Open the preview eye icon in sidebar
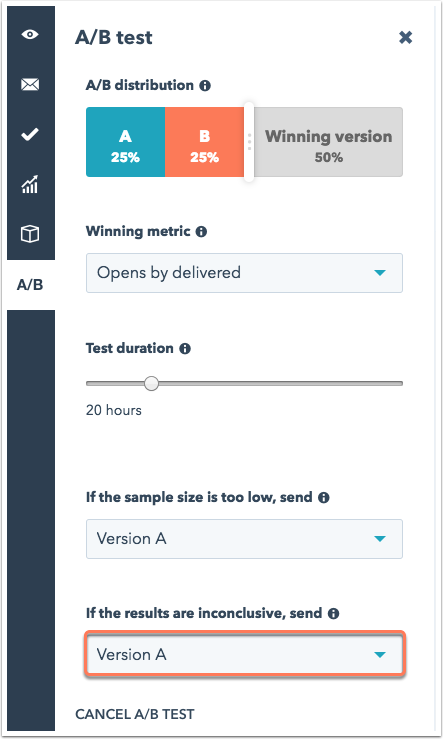443x739 pixels. pyautogui.click(x=30, y=34)
